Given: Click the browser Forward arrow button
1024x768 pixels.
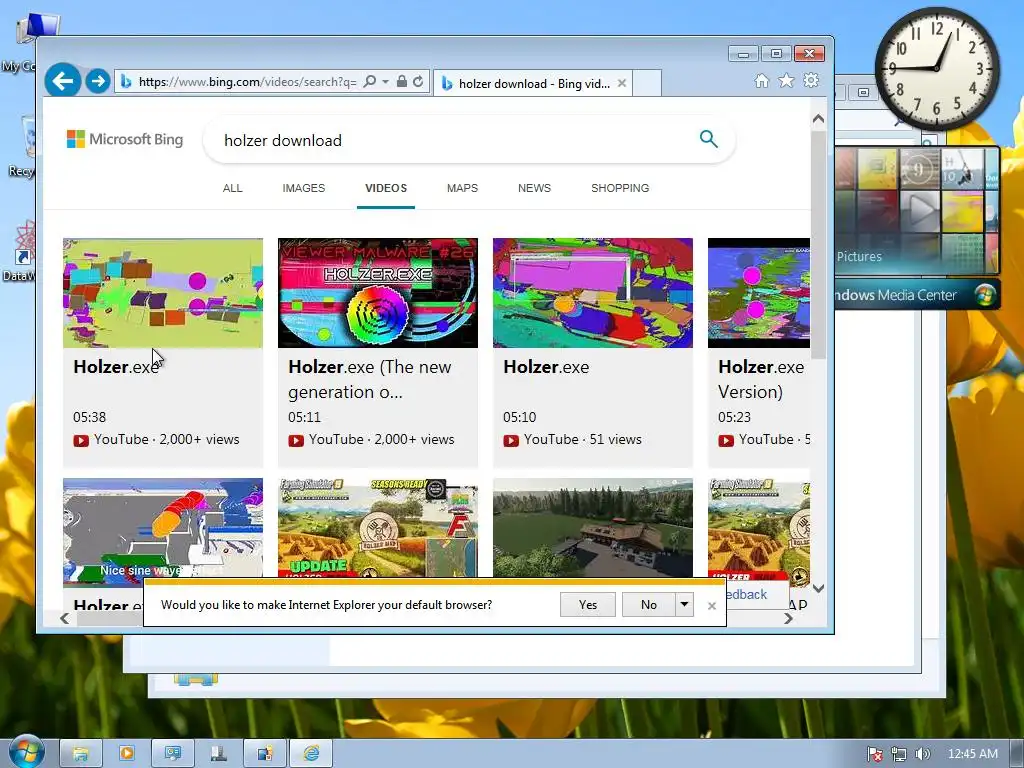Looking at the screenshot, I should pos(98,81).
